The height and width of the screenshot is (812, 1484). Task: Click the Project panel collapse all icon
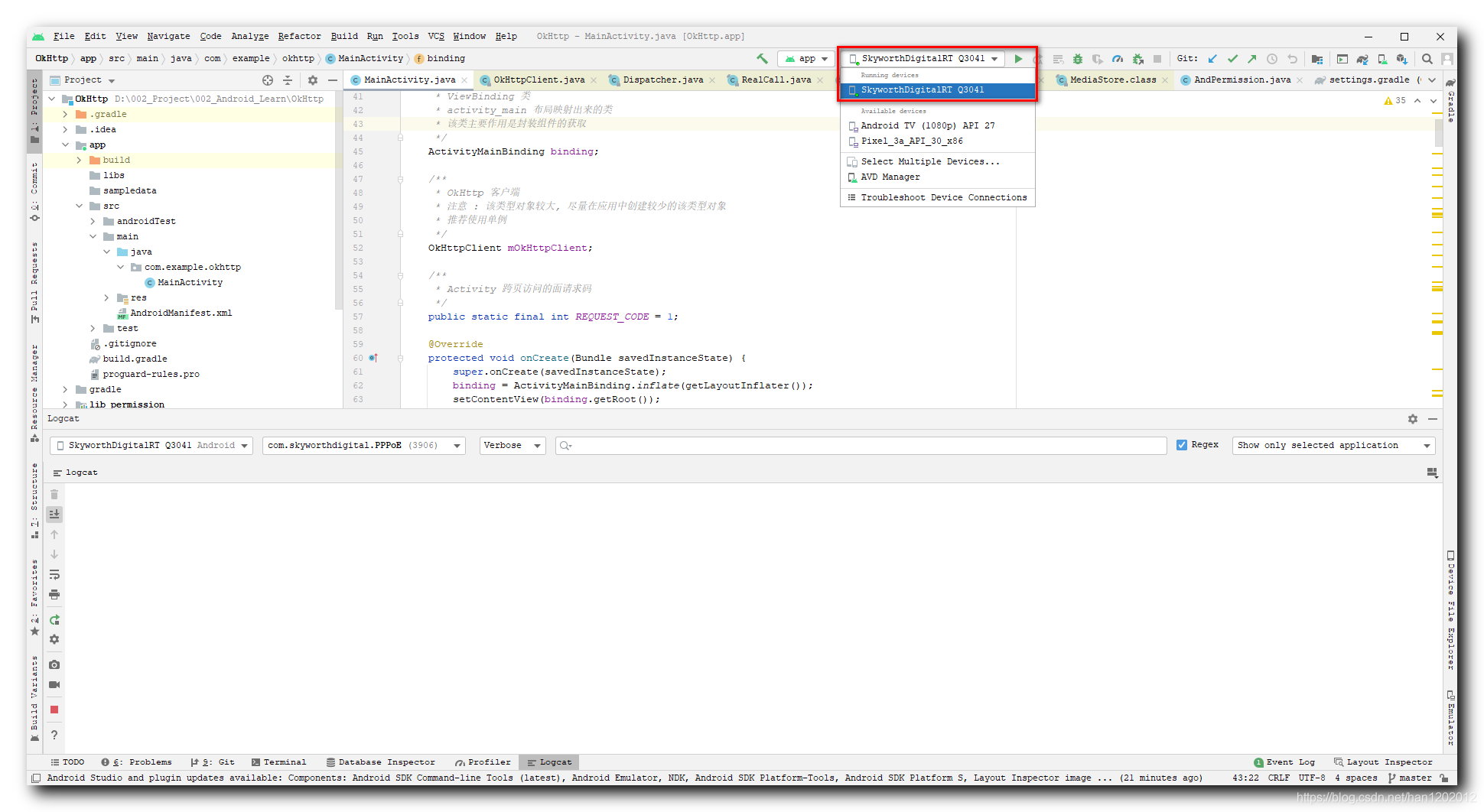coord(288,80)
